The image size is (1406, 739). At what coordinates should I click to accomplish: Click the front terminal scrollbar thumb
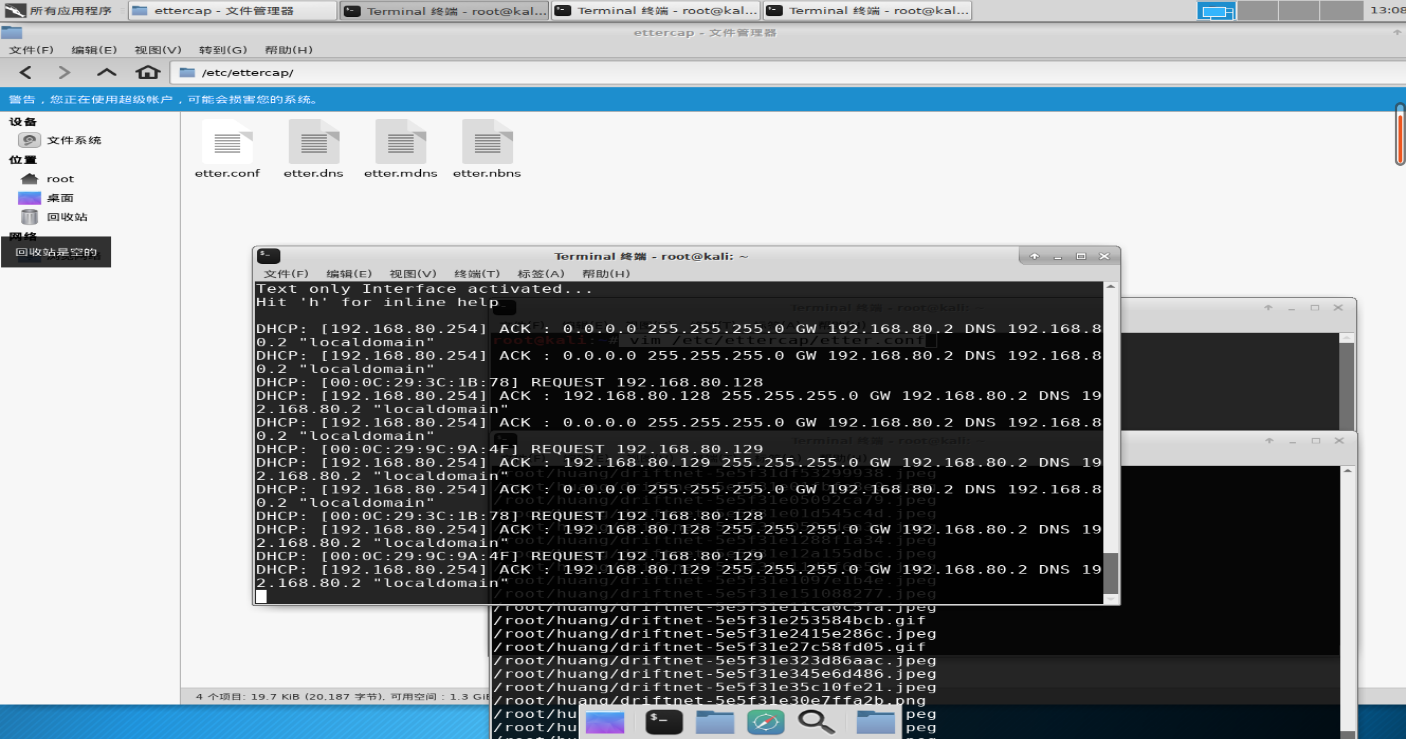click(x=1110, y=573)
